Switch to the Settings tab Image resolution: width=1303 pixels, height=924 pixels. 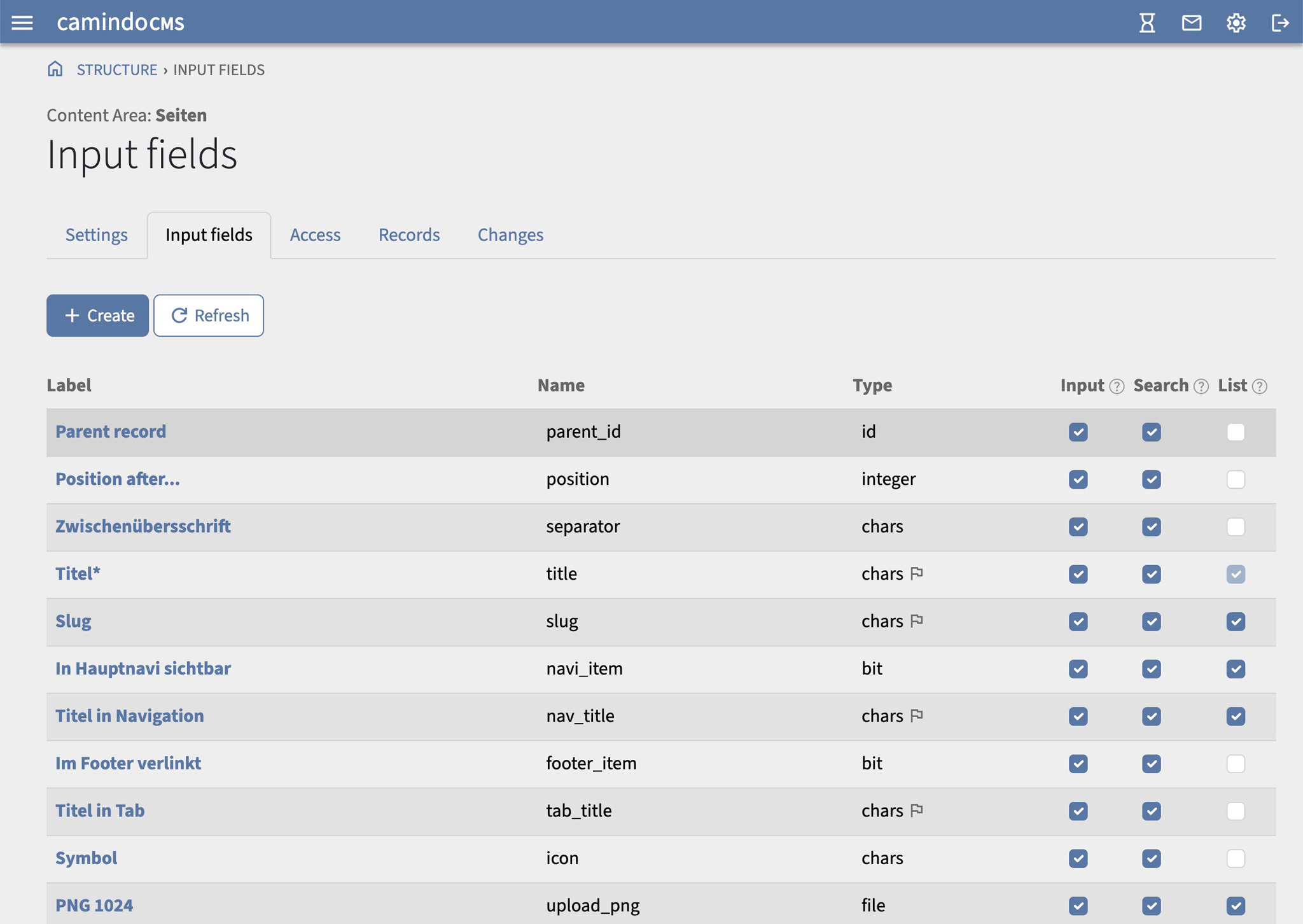97,235
